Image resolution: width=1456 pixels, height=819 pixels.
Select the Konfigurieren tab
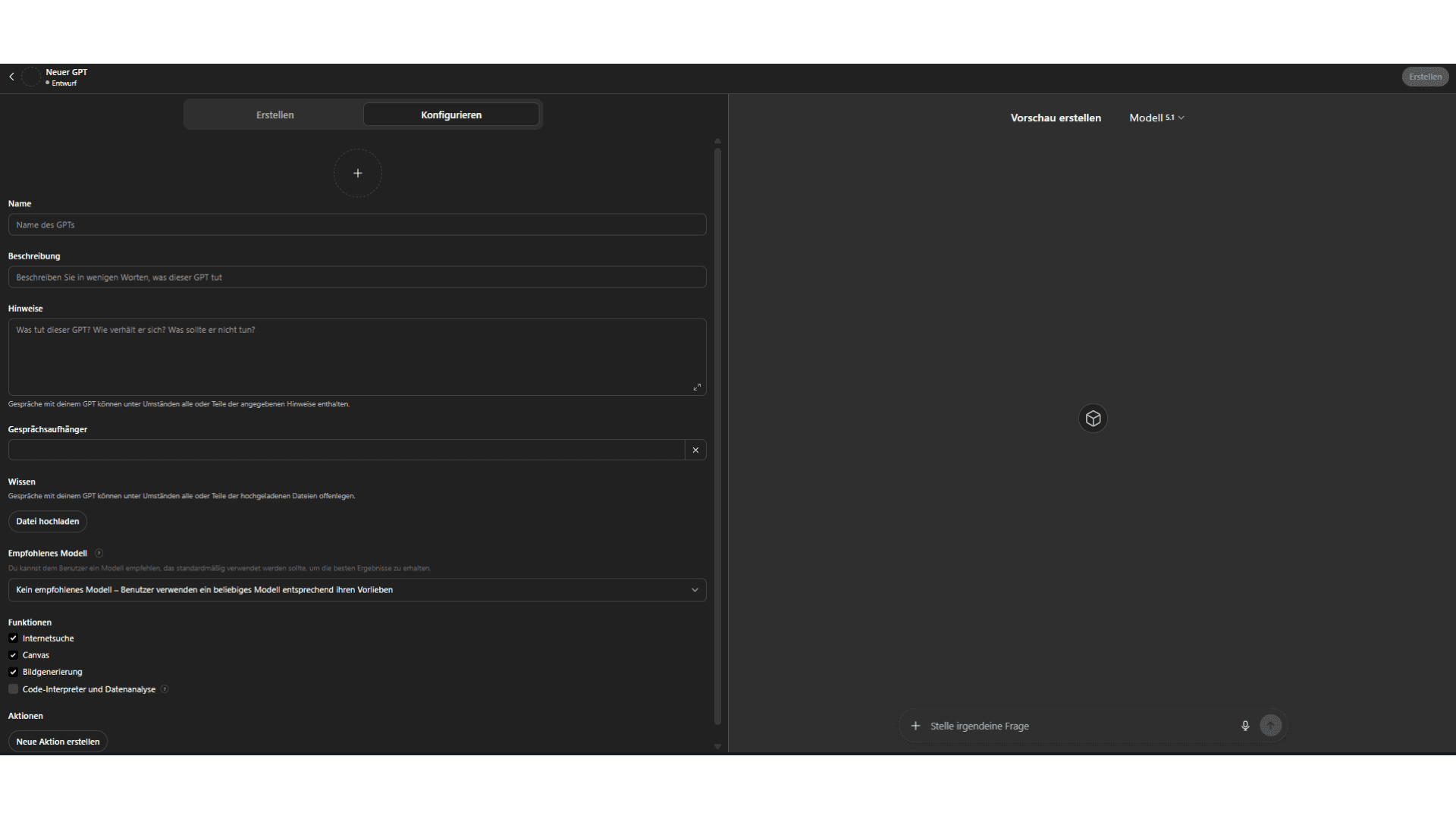(451, 115)
